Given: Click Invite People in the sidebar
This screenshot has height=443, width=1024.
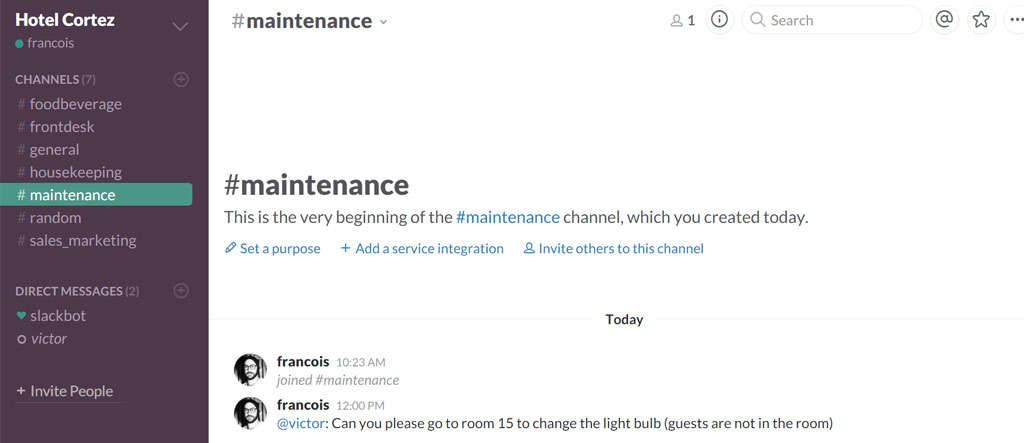Looking at the screenshot, I should (70, 391).
